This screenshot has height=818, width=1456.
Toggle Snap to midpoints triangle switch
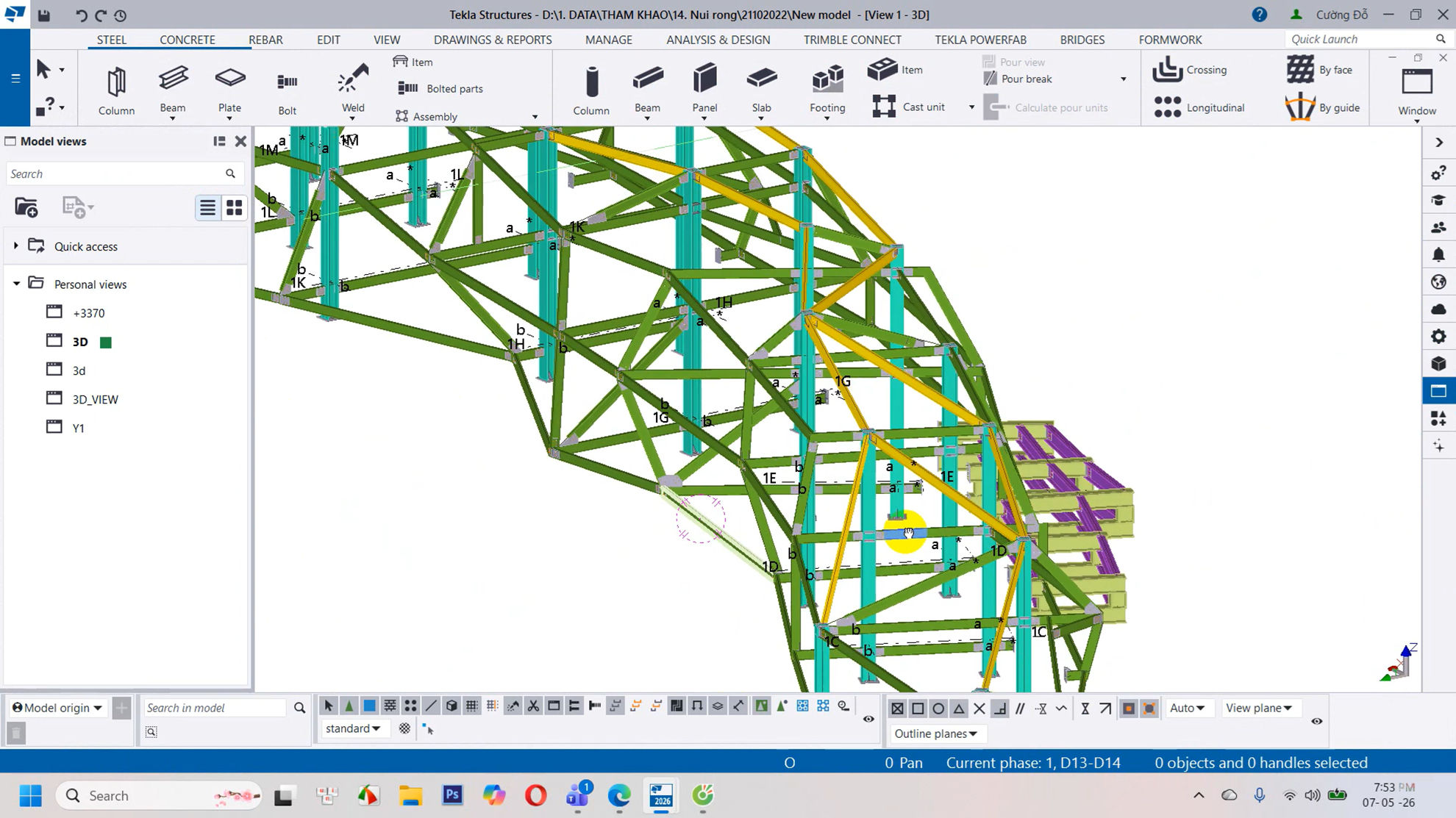[959, 708]
